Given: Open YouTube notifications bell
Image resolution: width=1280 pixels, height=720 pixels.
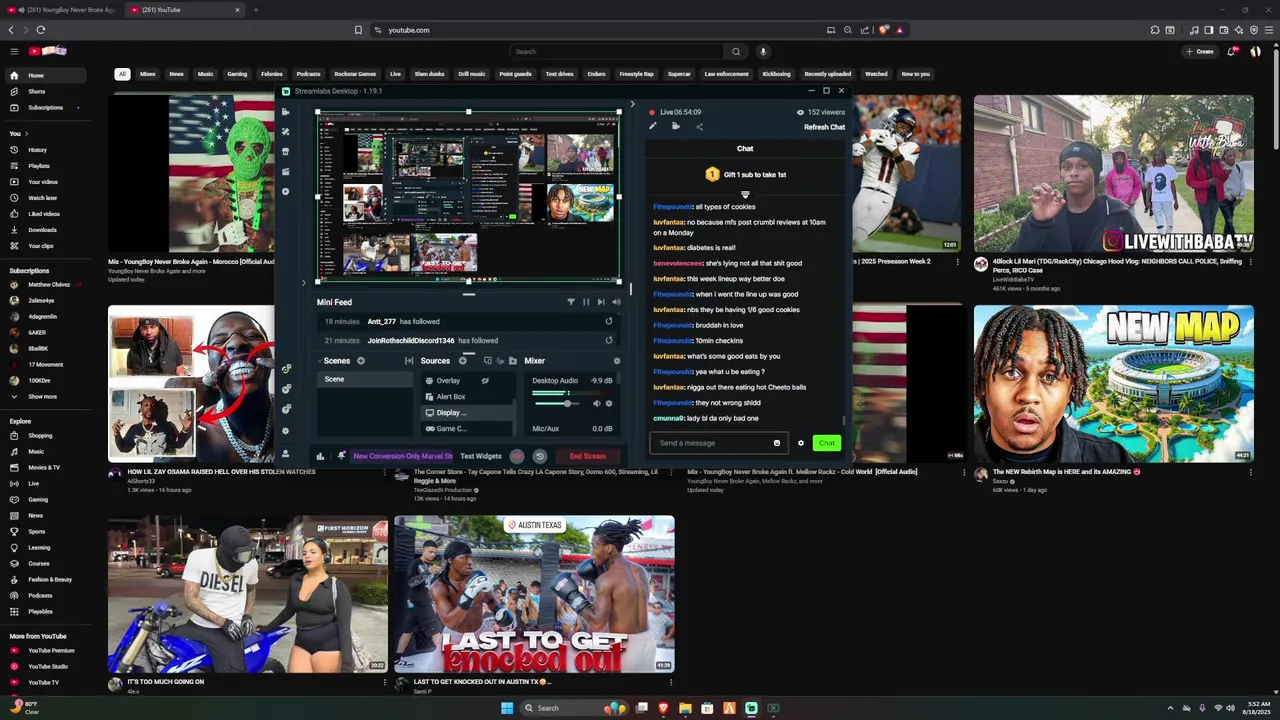Looking at the screenshot, I should point(1232,51).
